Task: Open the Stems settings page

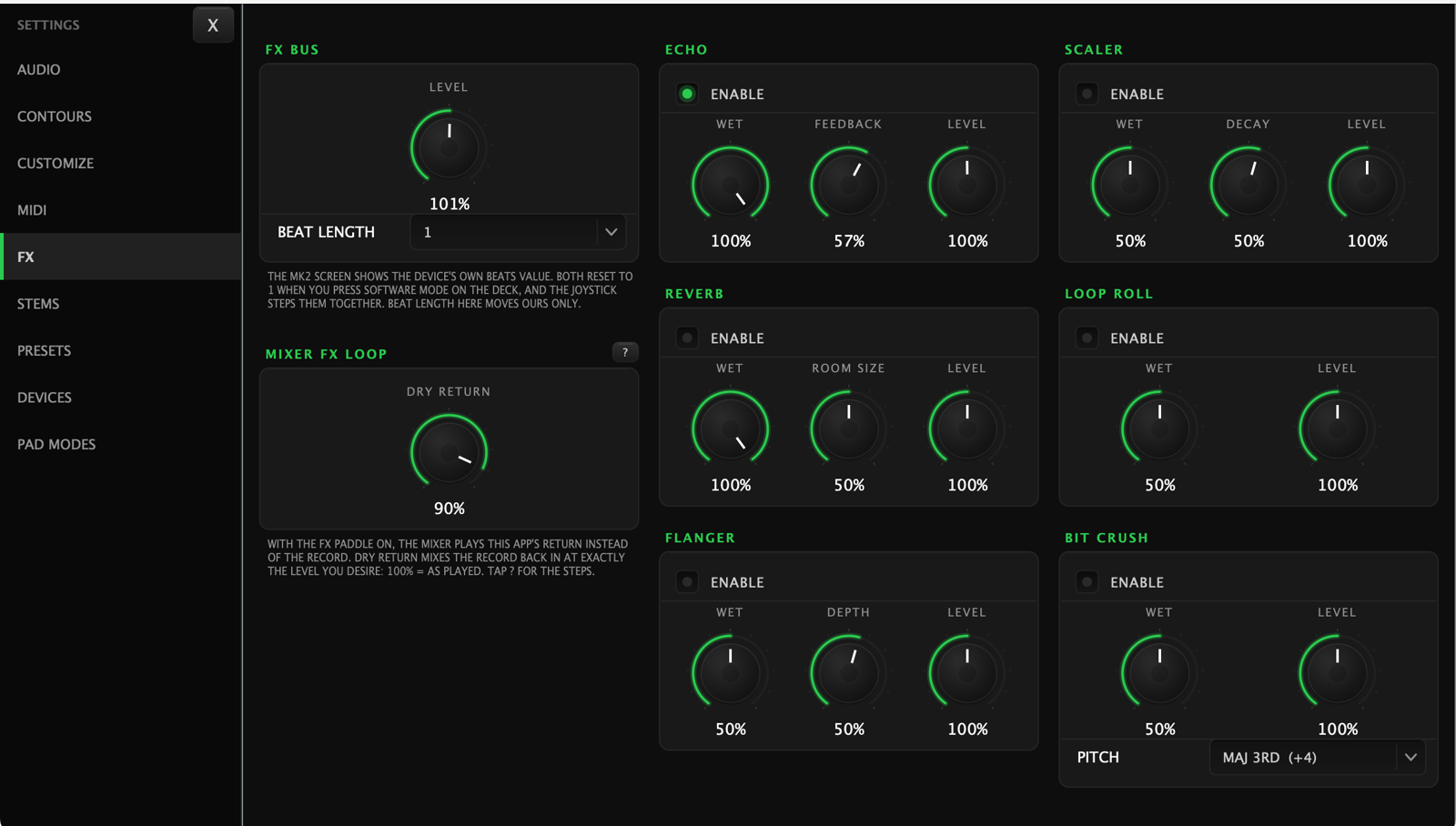Action: click(120, 304)
